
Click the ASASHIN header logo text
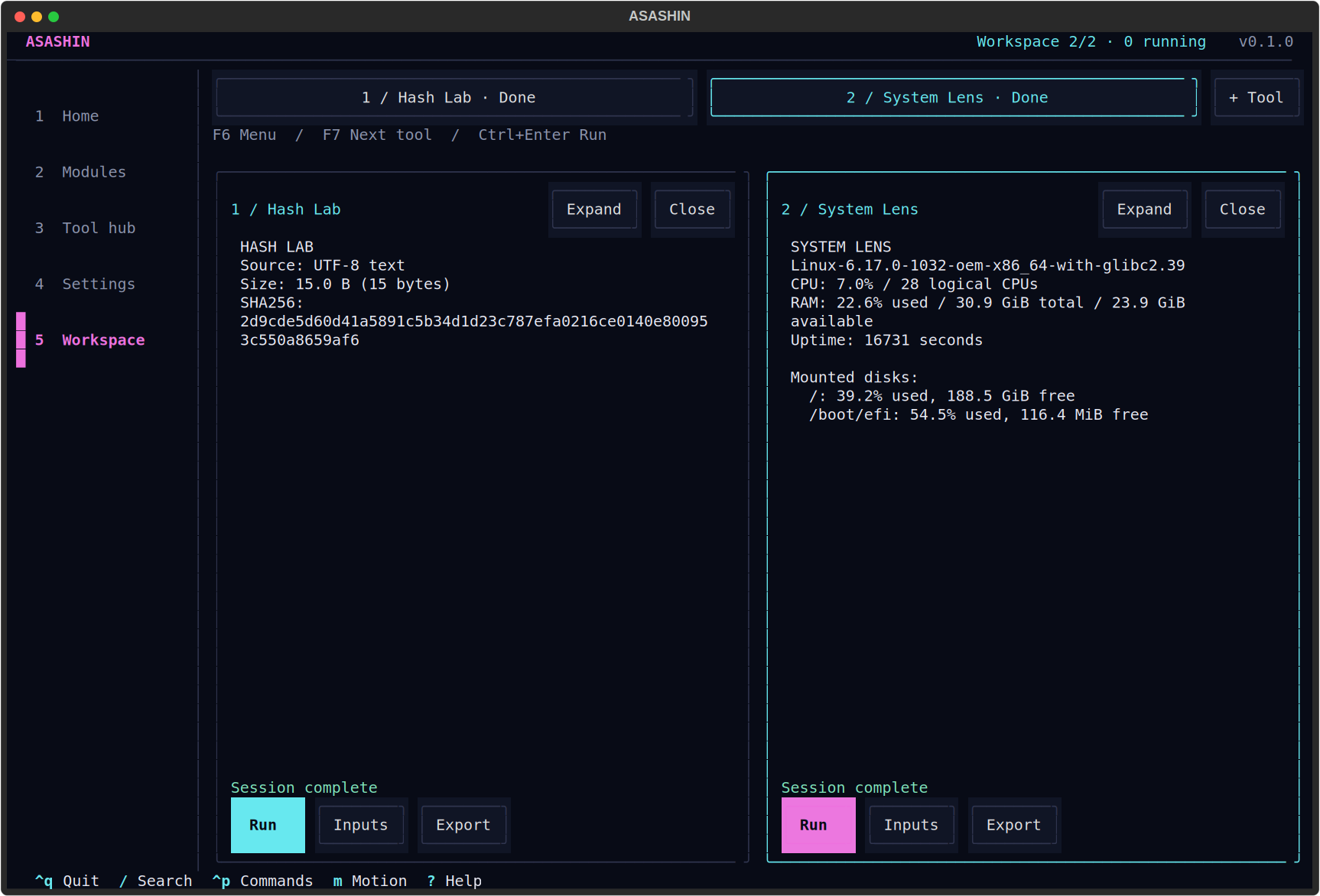(58, 41)
